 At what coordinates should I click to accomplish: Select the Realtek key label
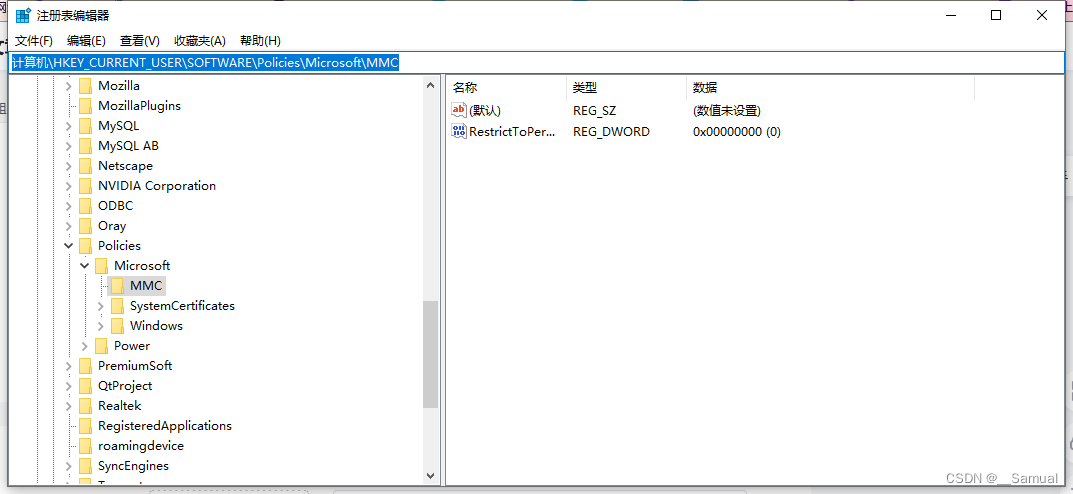[120, 406]
